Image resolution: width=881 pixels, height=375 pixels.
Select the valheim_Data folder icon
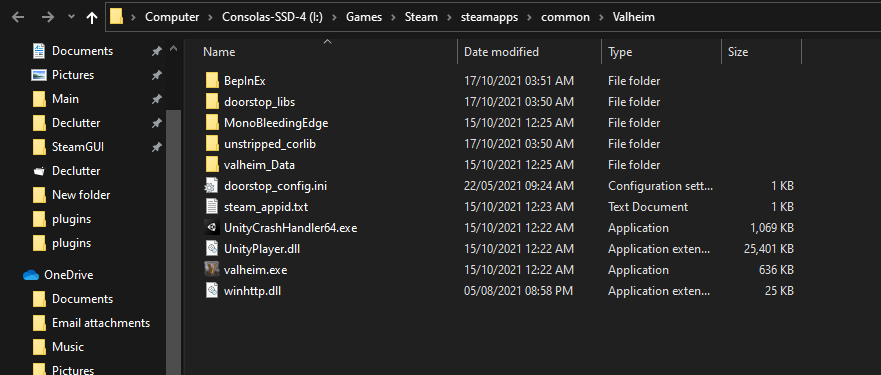coord(212,165)
